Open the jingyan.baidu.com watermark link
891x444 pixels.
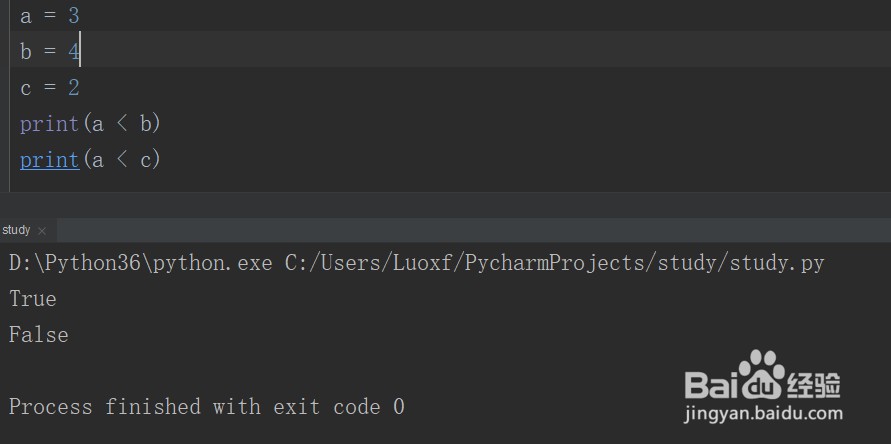click(763, 413)
